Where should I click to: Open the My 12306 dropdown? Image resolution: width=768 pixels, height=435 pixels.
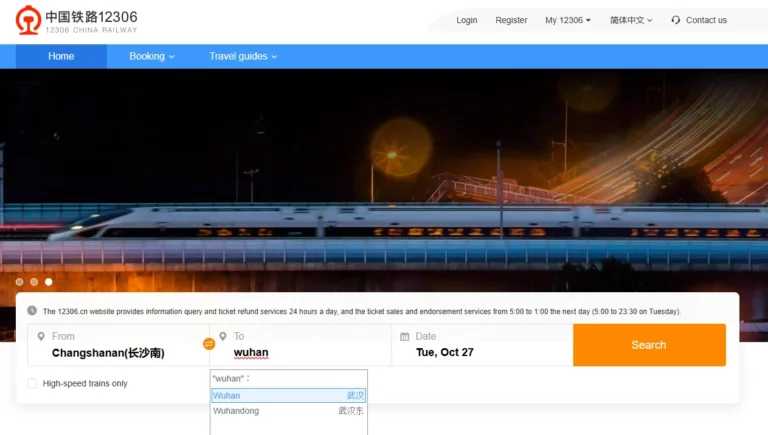568,20
